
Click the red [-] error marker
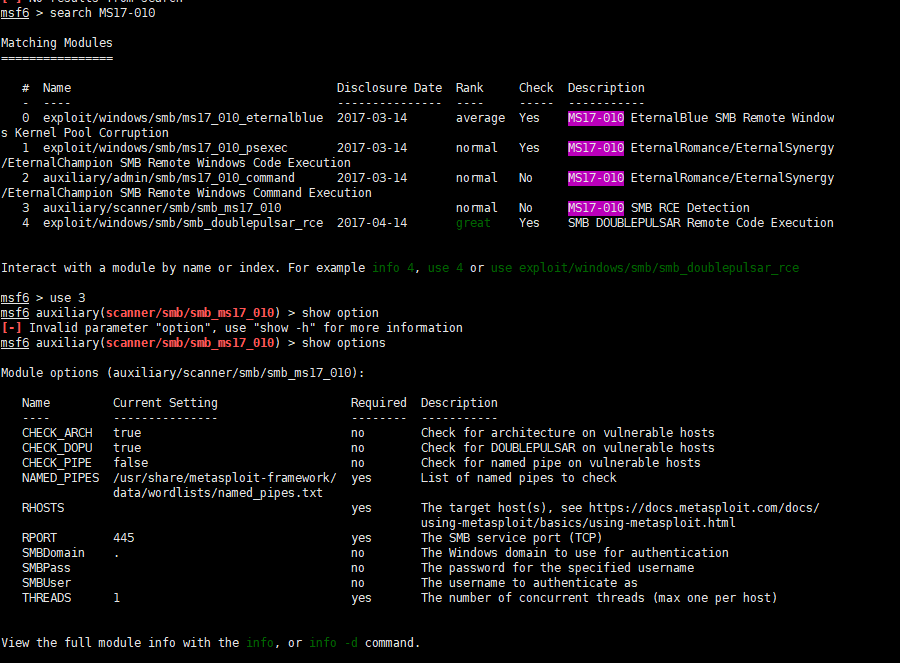point(11,328)
